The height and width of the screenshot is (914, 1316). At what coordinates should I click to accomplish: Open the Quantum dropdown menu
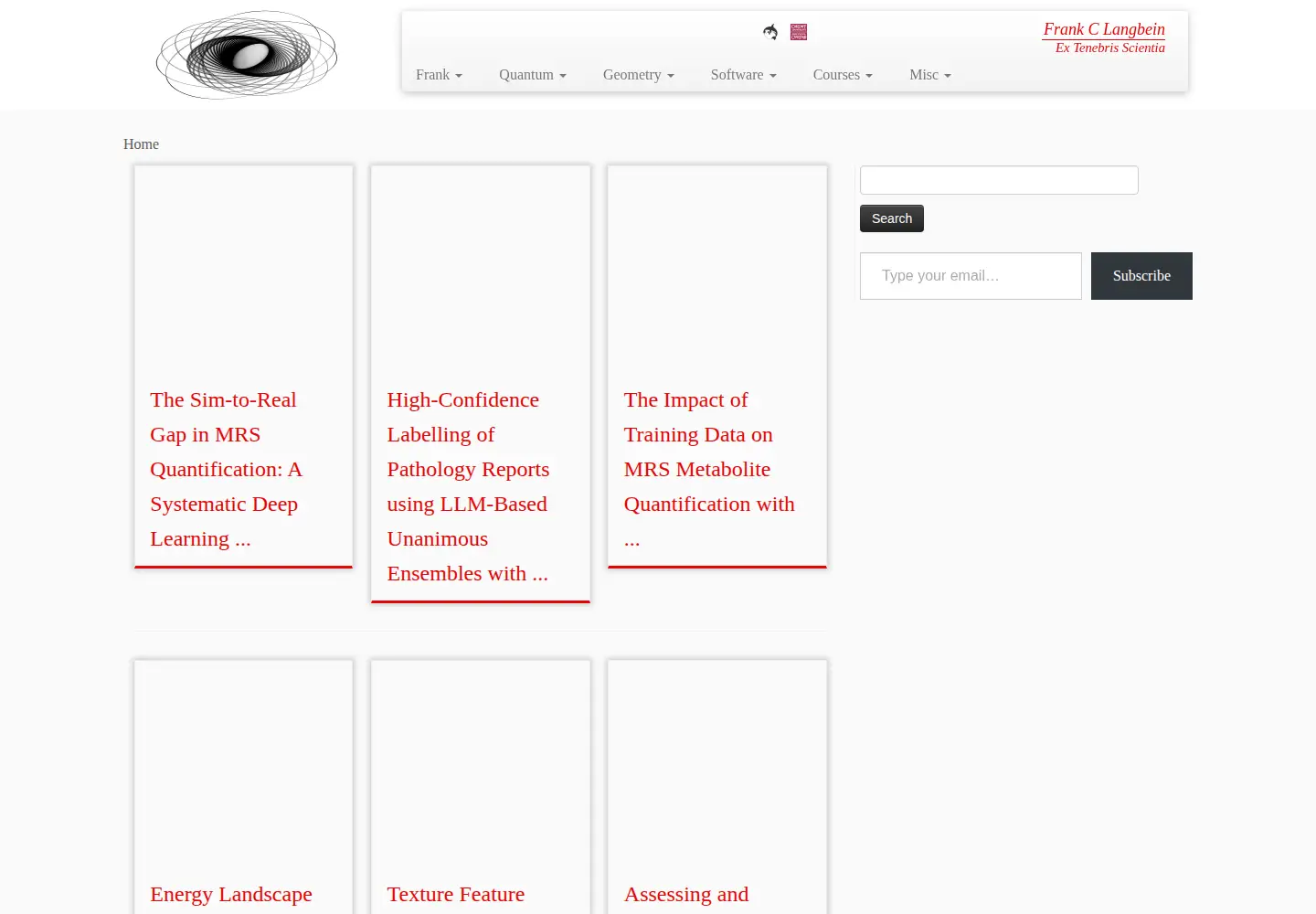click(x=533, y=75)
